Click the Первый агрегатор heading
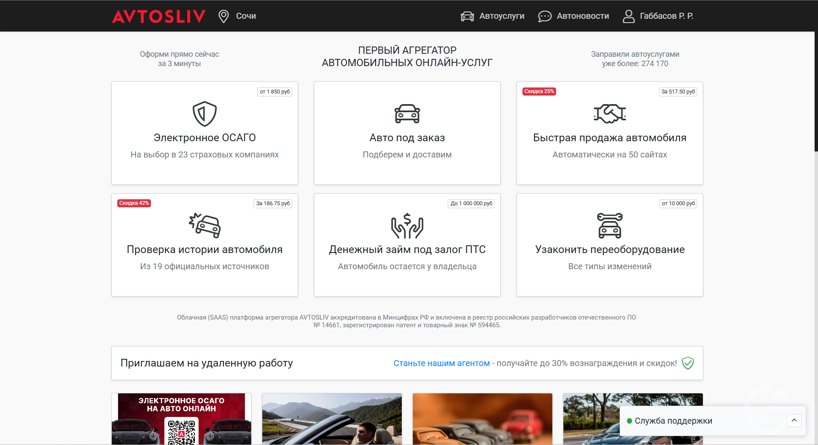 [407, 56]
